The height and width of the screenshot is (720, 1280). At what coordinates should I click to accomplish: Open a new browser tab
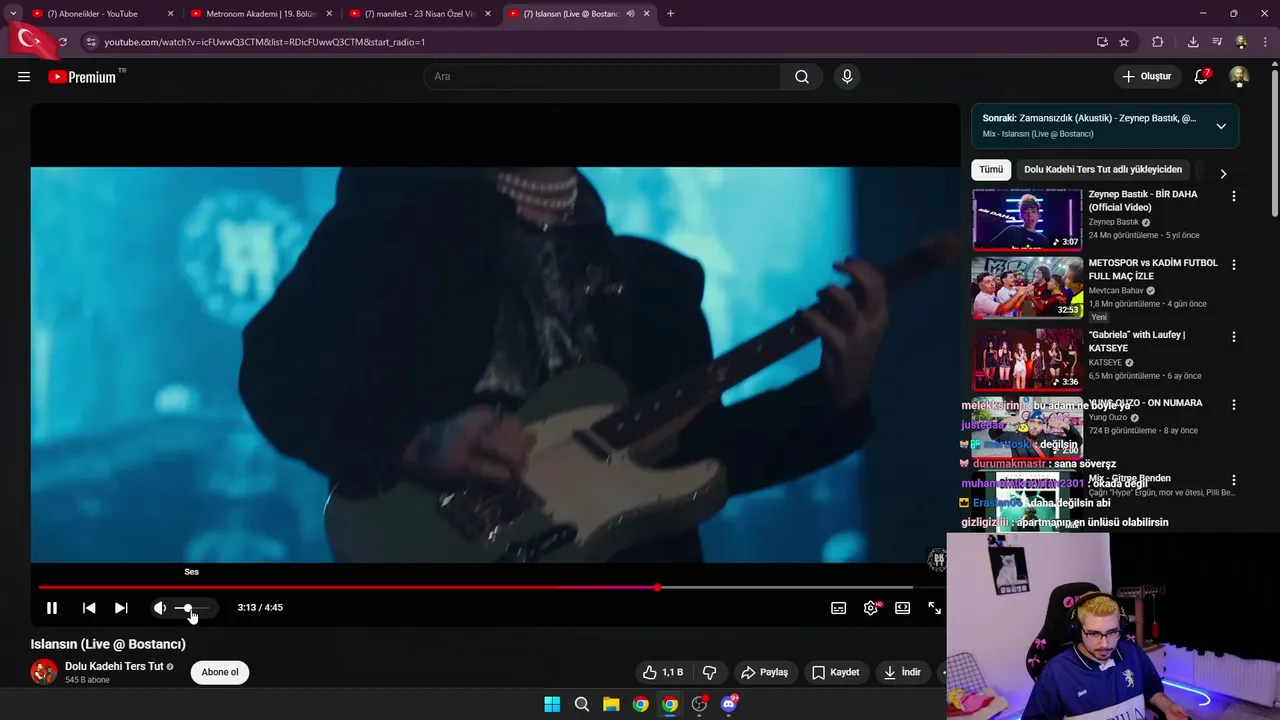coord(670,14)
